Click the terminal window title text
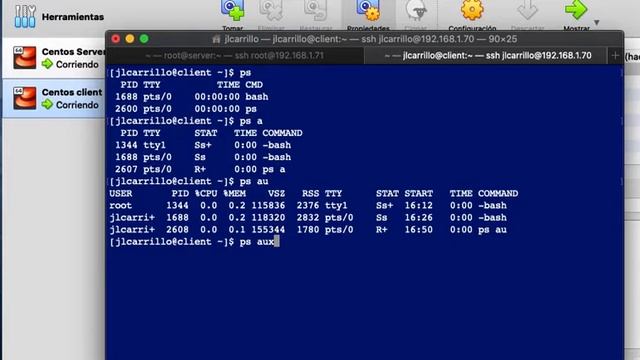Image resolution: width=640 pixels, height=360 pixels. point(371,39)
